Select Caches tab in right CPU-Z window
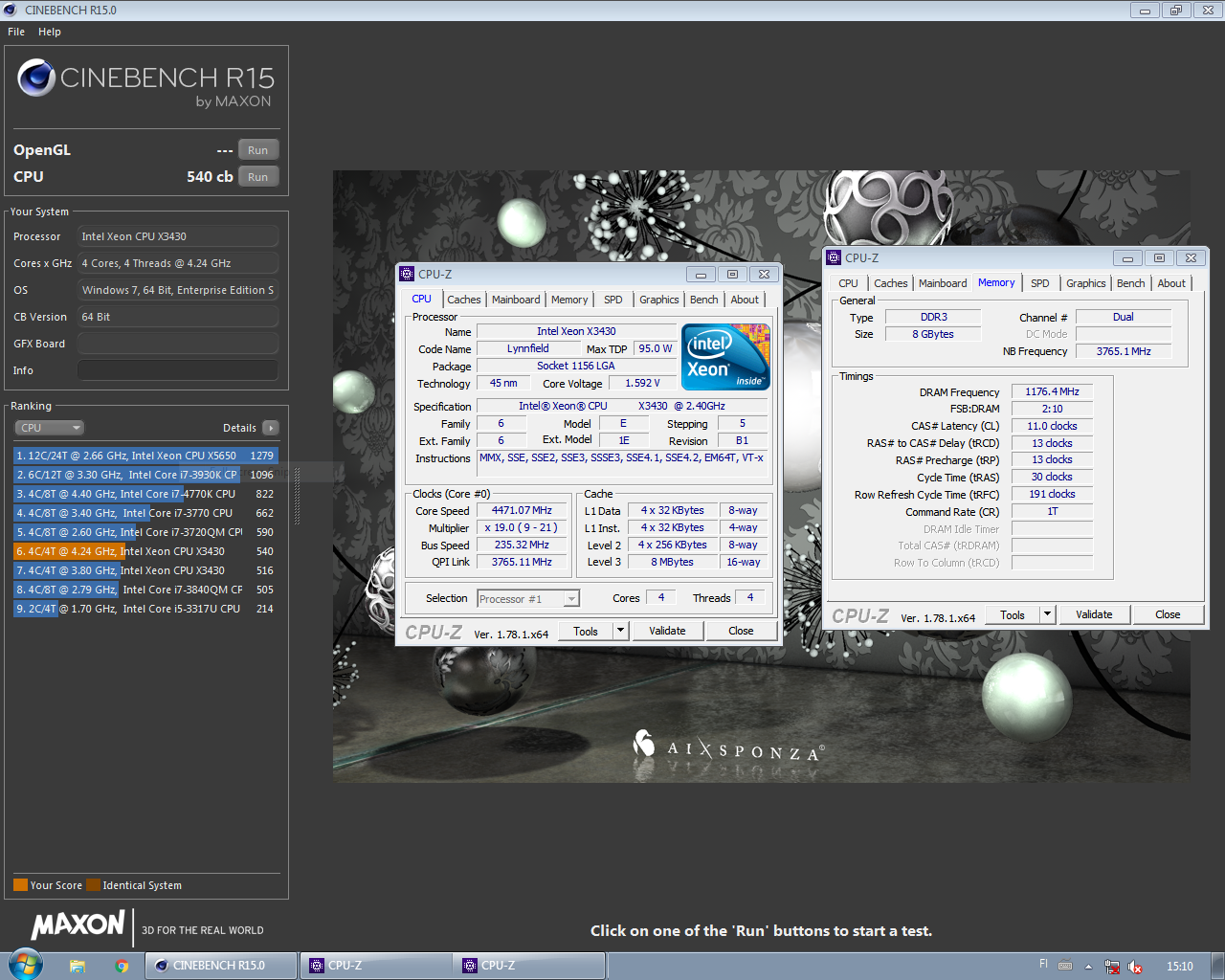1225x980 pixels. [x=891, y=283]
